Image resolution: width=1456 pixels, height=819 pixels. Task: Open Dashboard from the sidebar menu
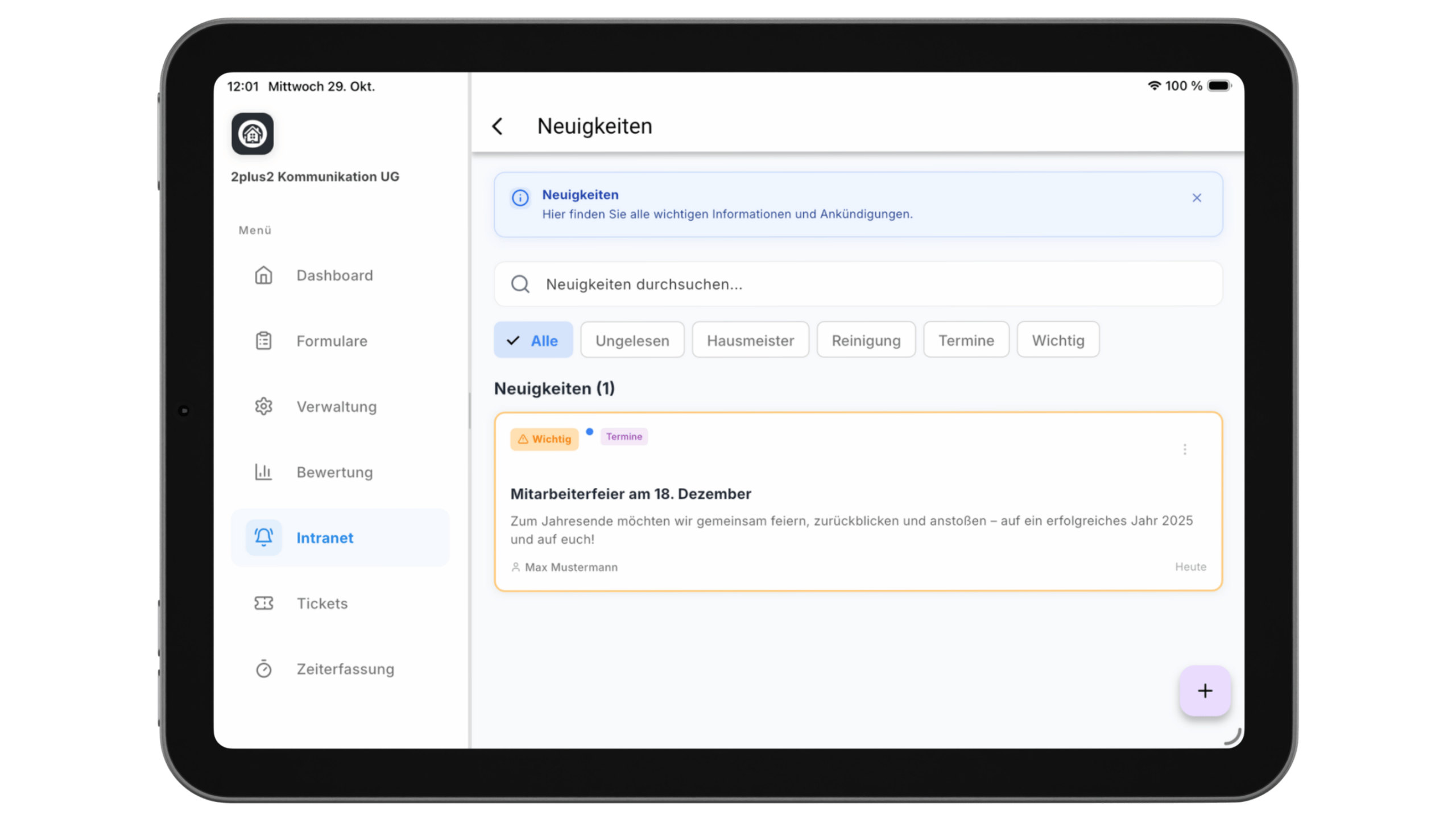point(334,276)
